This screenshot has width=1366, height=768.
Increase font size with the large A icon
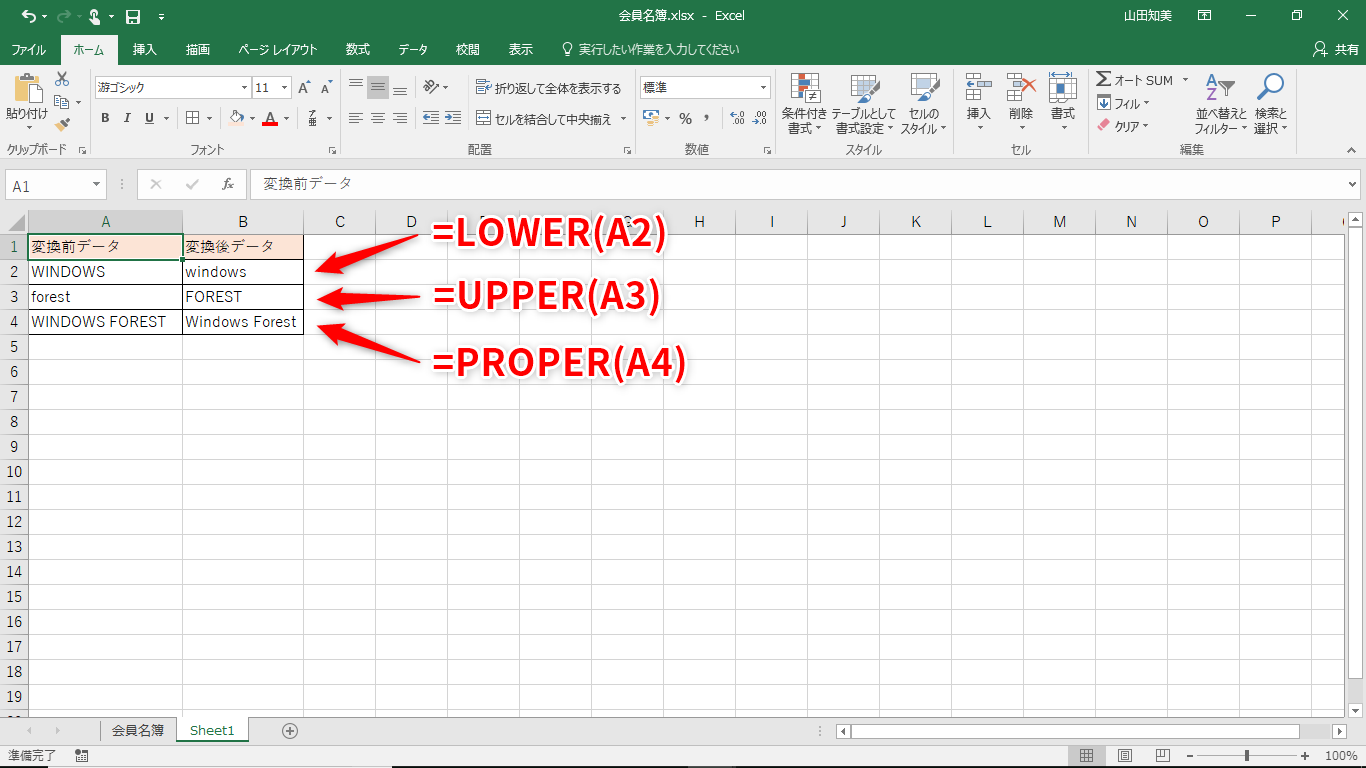coord(304,88)
